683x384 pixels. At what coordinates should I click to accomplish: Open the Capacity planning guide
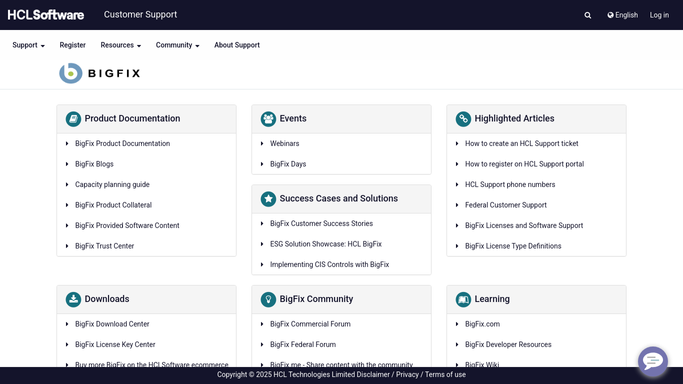tap(112, 184)
